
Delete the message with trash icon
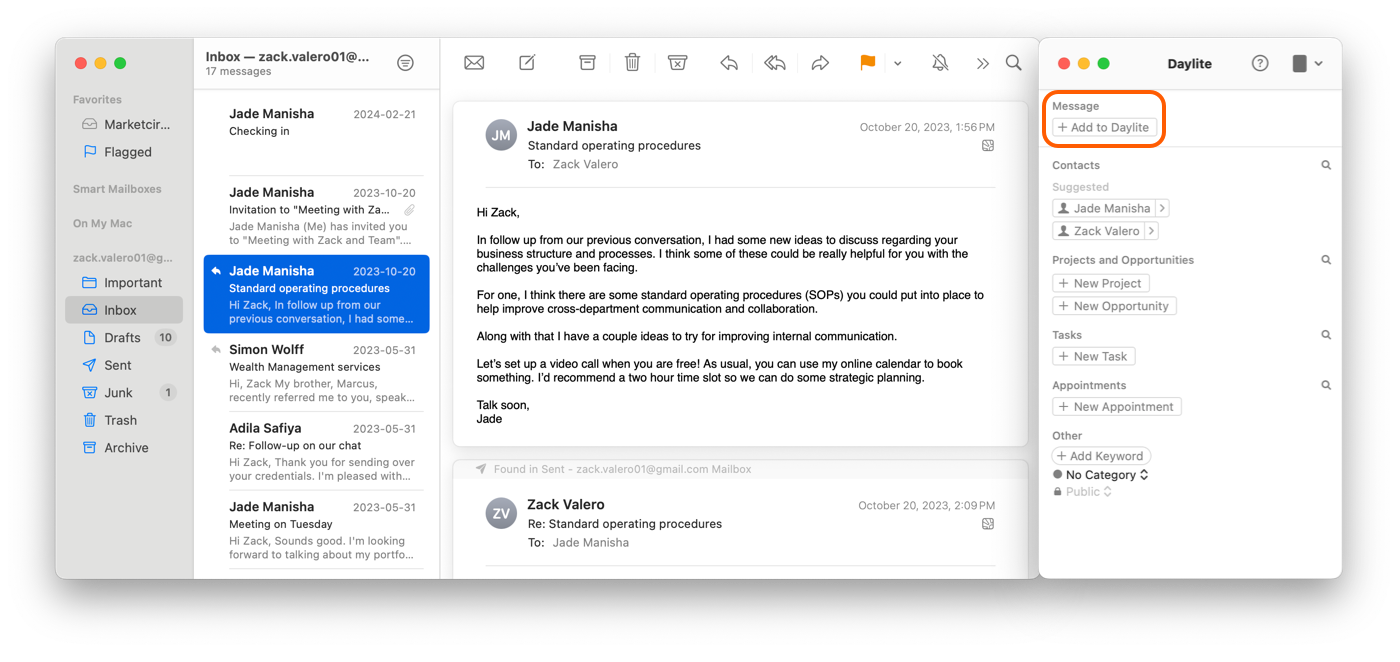632,63
